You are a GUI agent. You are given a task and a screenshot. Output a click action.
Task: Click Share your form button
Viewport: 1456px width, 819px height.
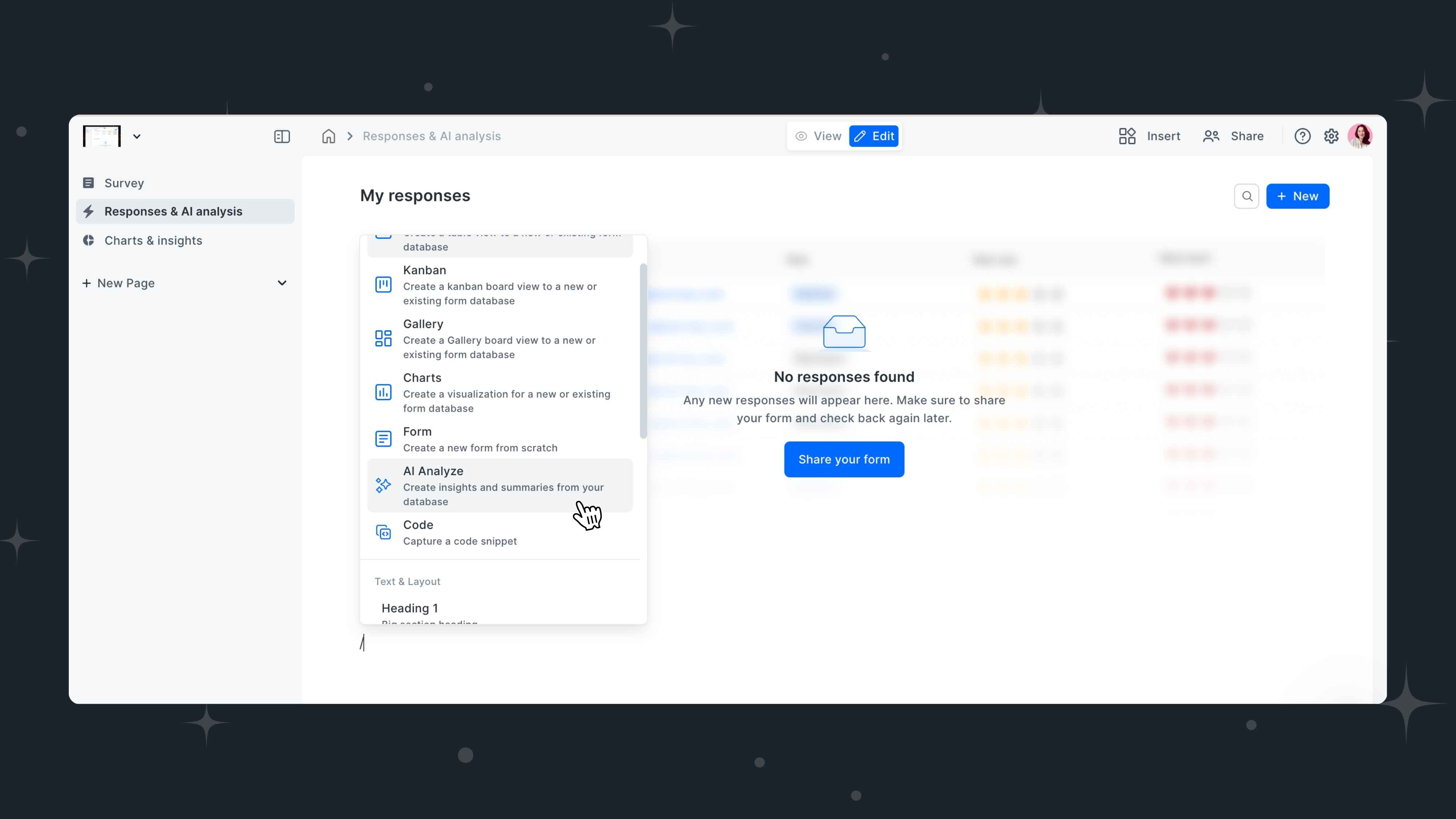pyautogui.click(x=844, y=459)
